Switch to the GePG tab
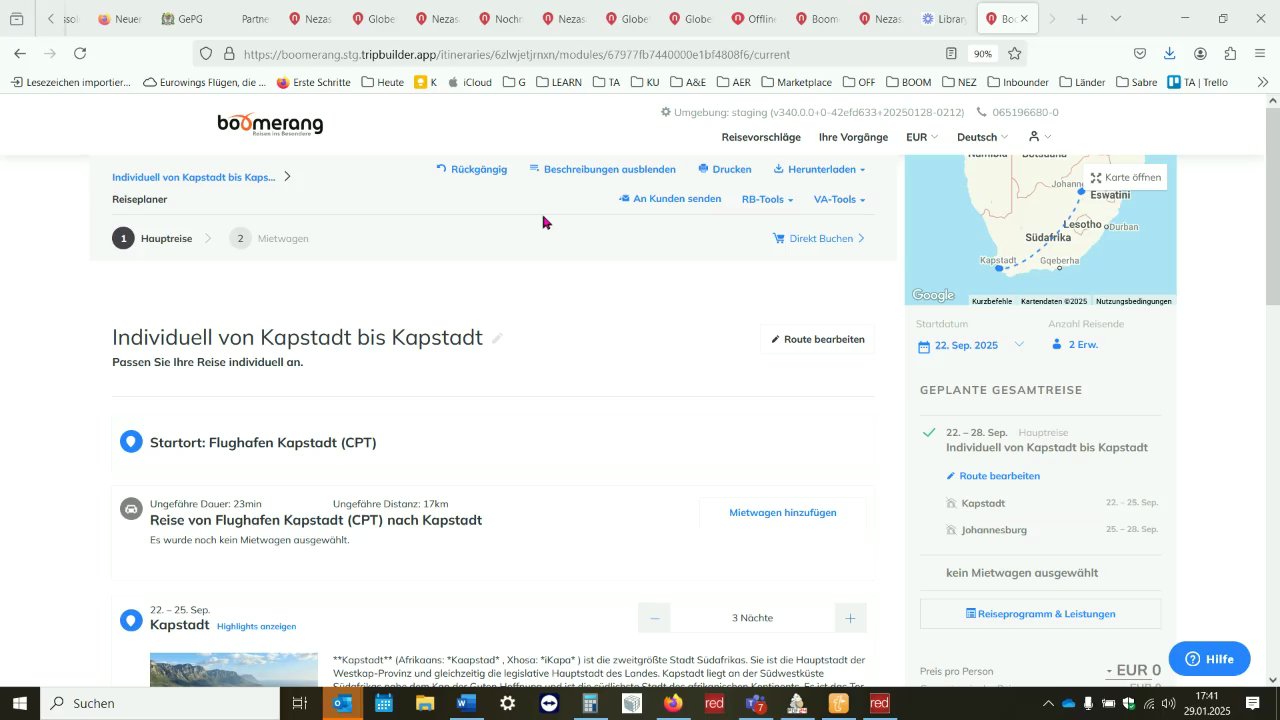The height and width of the screenshot is (720, 1280). tap(182, 19)
